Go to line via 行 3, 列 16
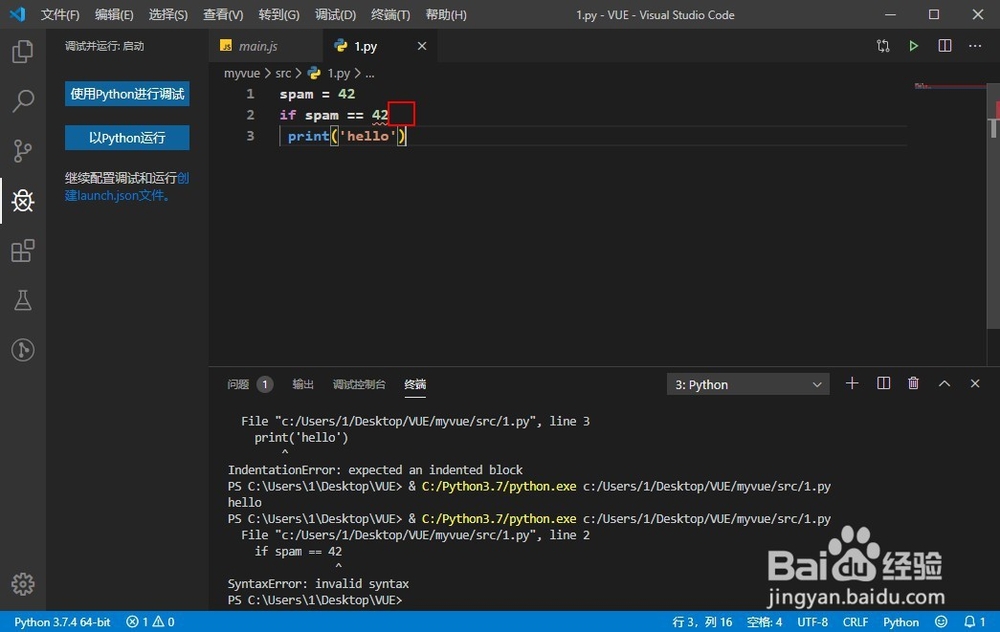 pos(702,622)
